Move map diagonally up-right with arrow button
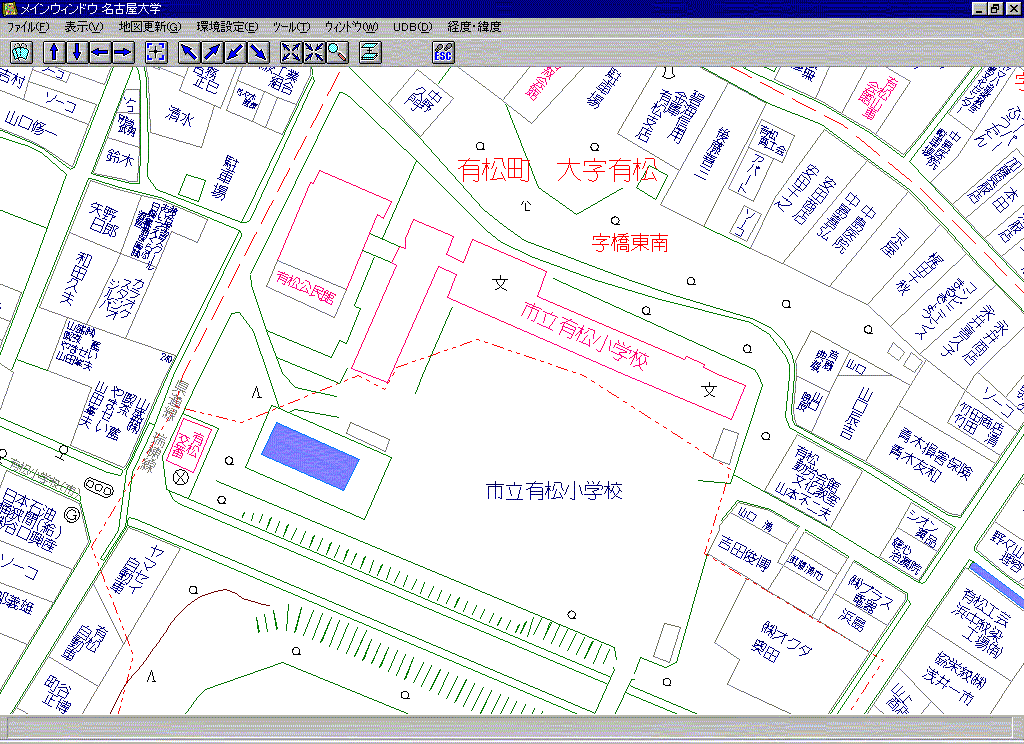Screen dimensions: 1024x744 click(x=213, y=53)
